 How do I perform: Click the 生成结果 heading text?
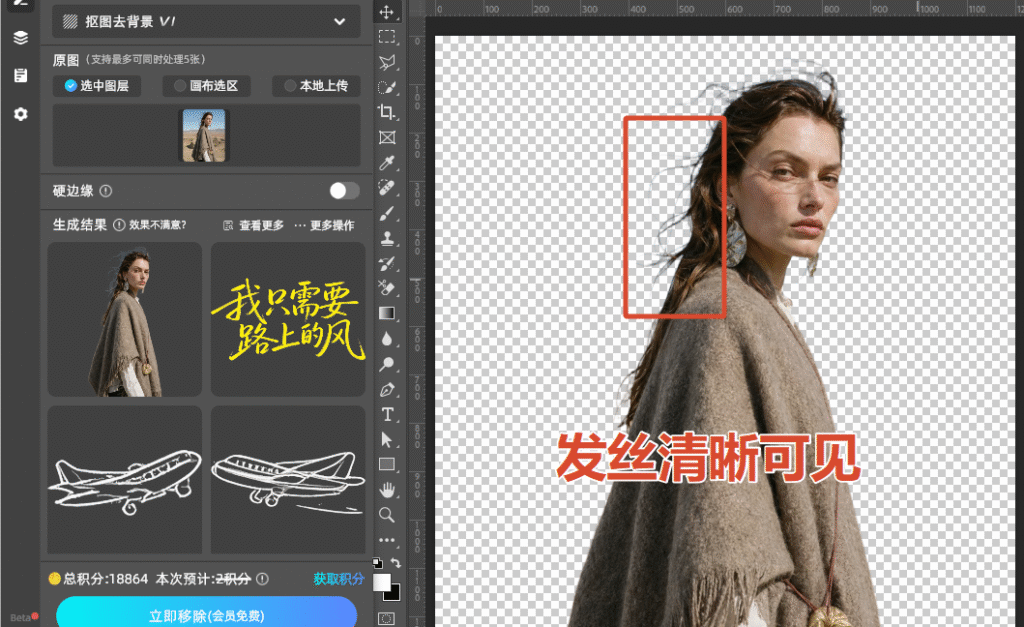(x=80, y=225)
